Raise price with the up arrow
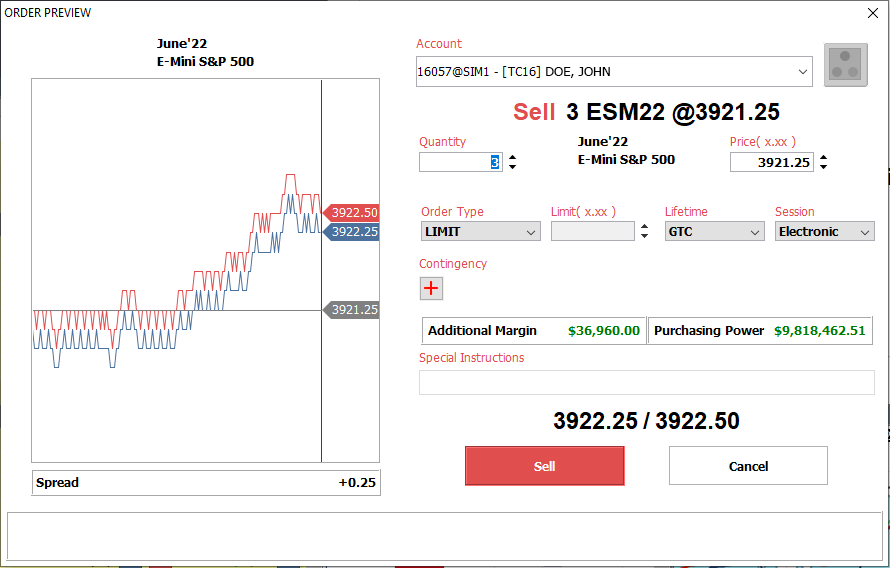The image size is (890, 568). 824,158
